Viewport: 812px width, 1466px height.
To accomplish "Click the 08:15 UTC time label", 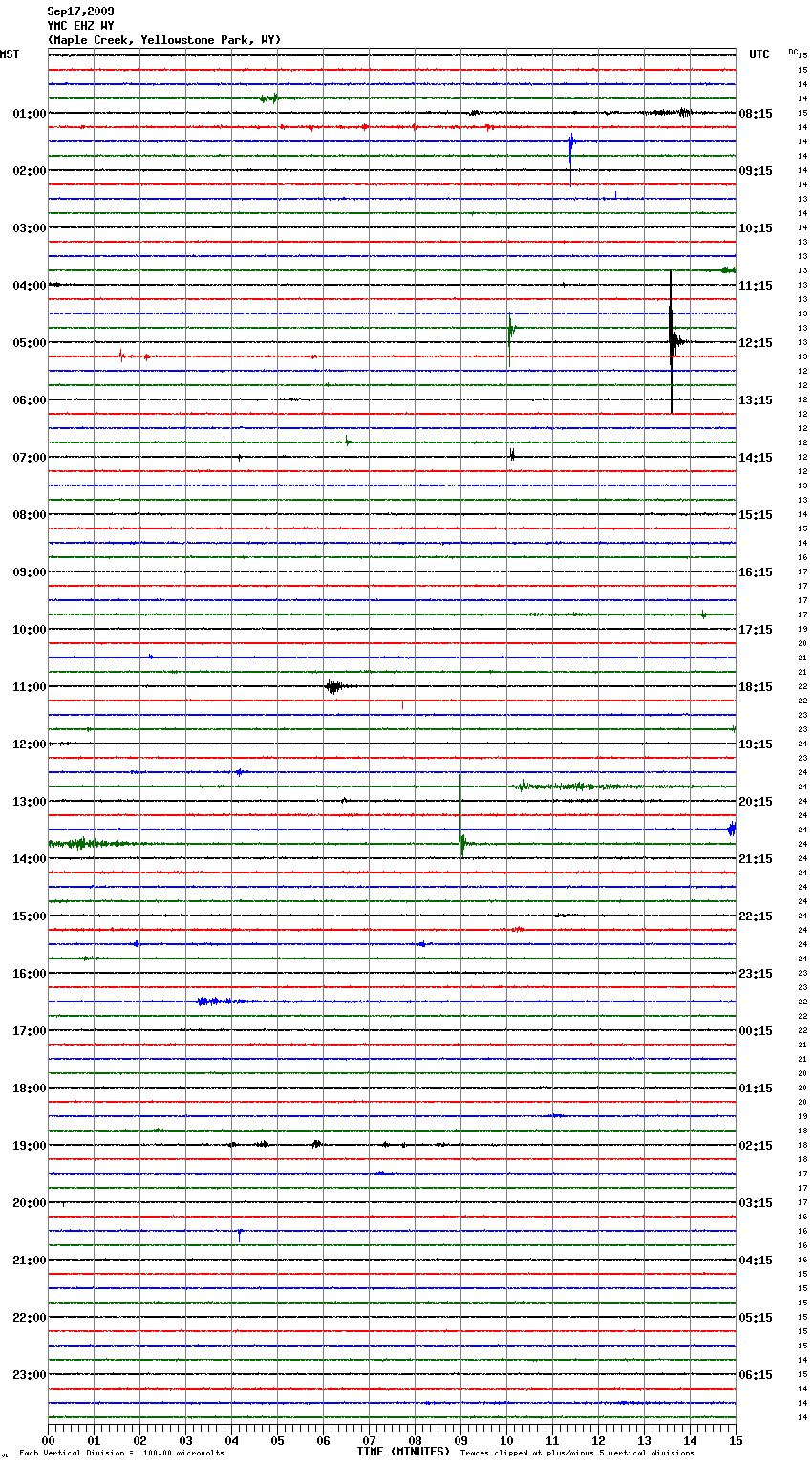I will point(756,114).
